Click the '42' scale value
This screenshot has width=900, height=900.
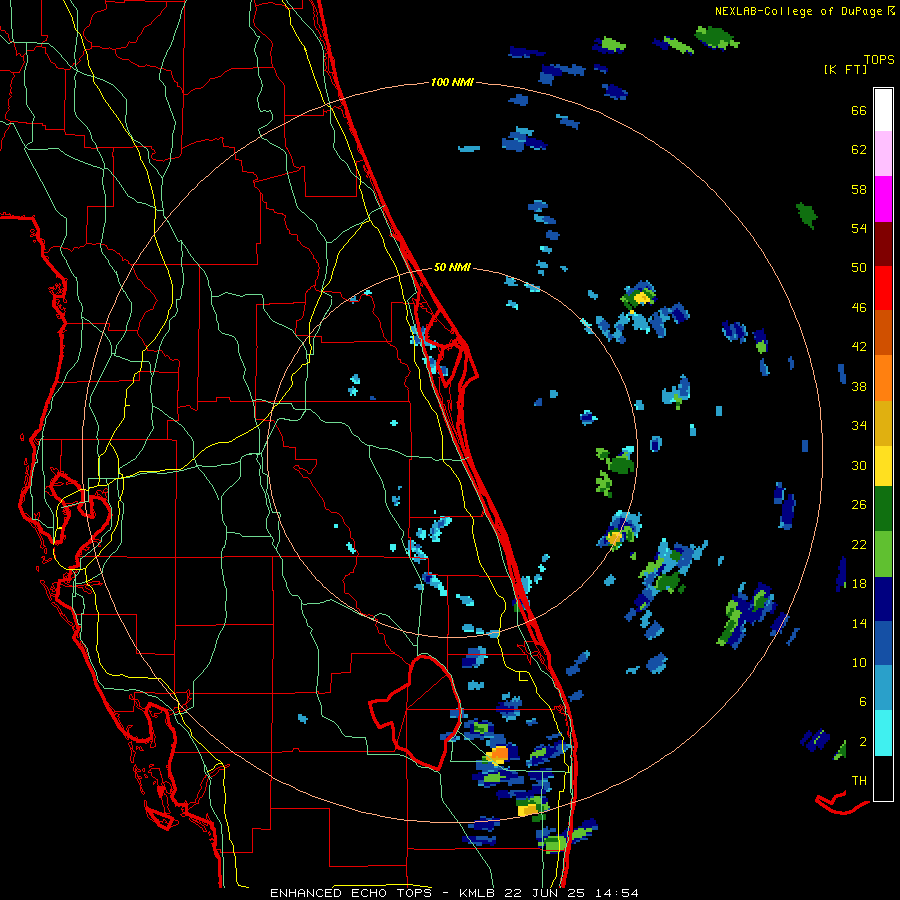point(859,347)
